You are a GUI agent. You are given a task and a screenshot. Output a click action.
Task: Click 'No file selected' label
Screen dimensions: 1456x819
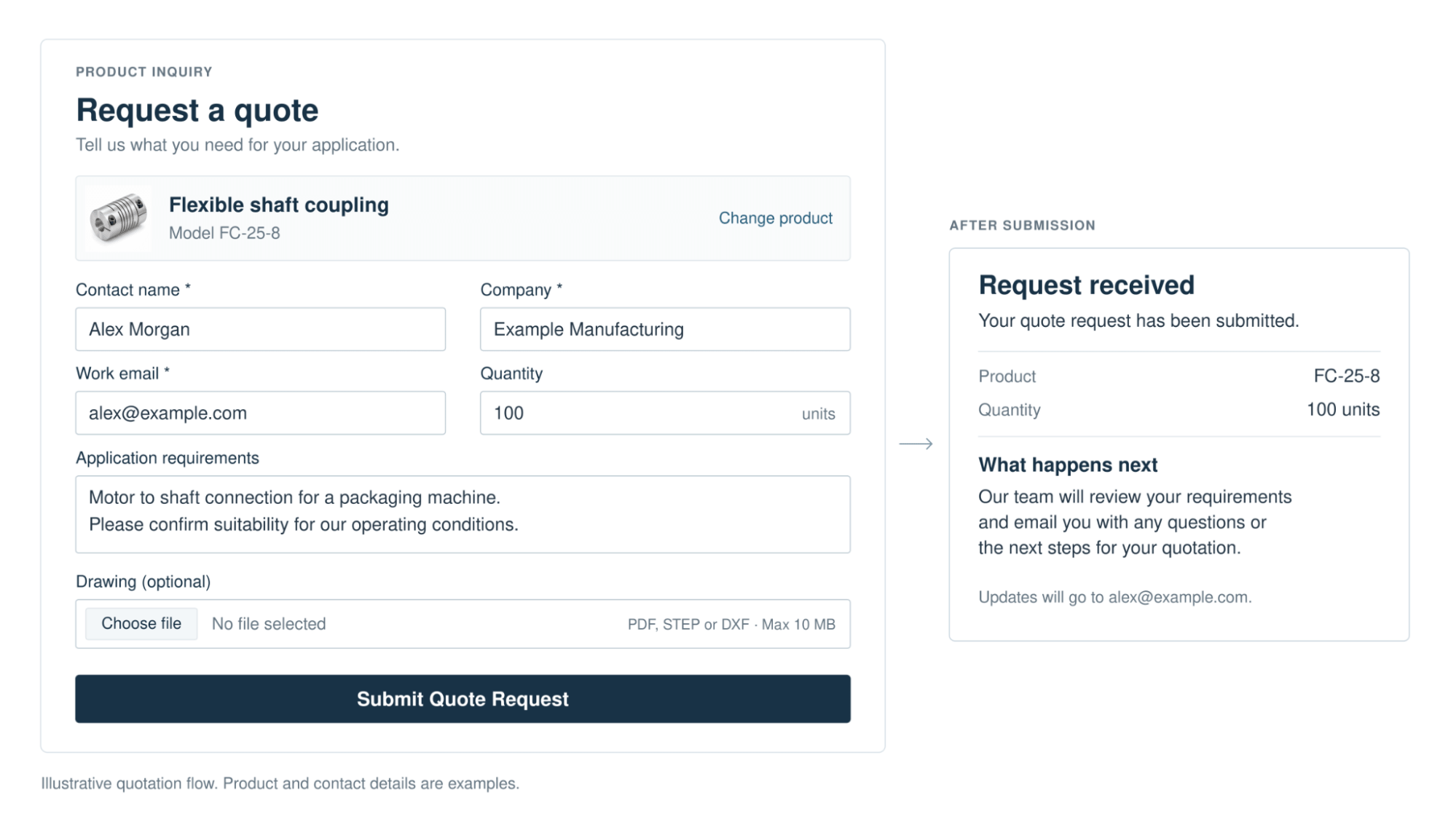(x=269, y=624)
